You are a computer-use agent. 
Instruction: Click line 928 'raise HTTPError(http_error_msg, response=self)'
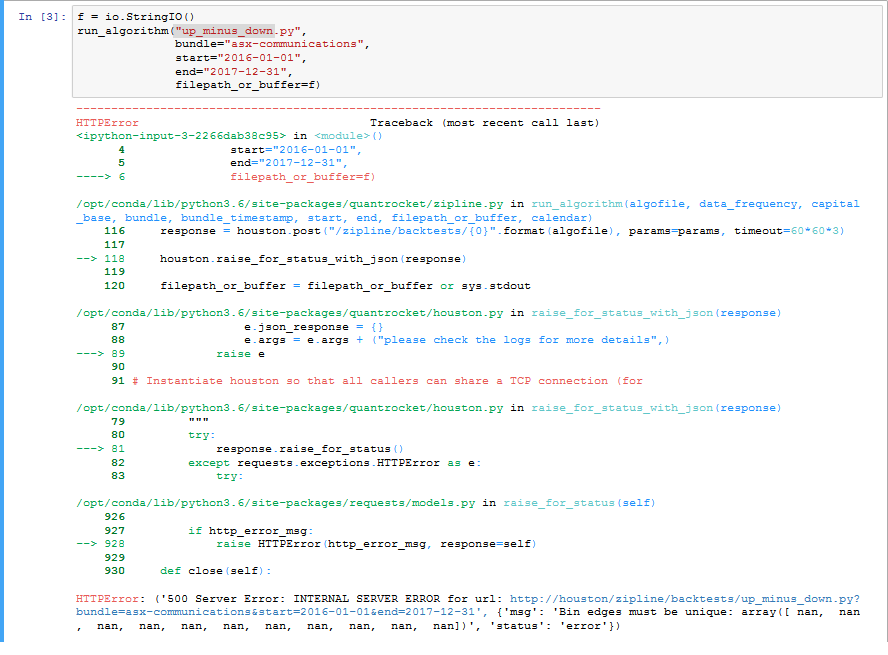[x=376, y=544]
